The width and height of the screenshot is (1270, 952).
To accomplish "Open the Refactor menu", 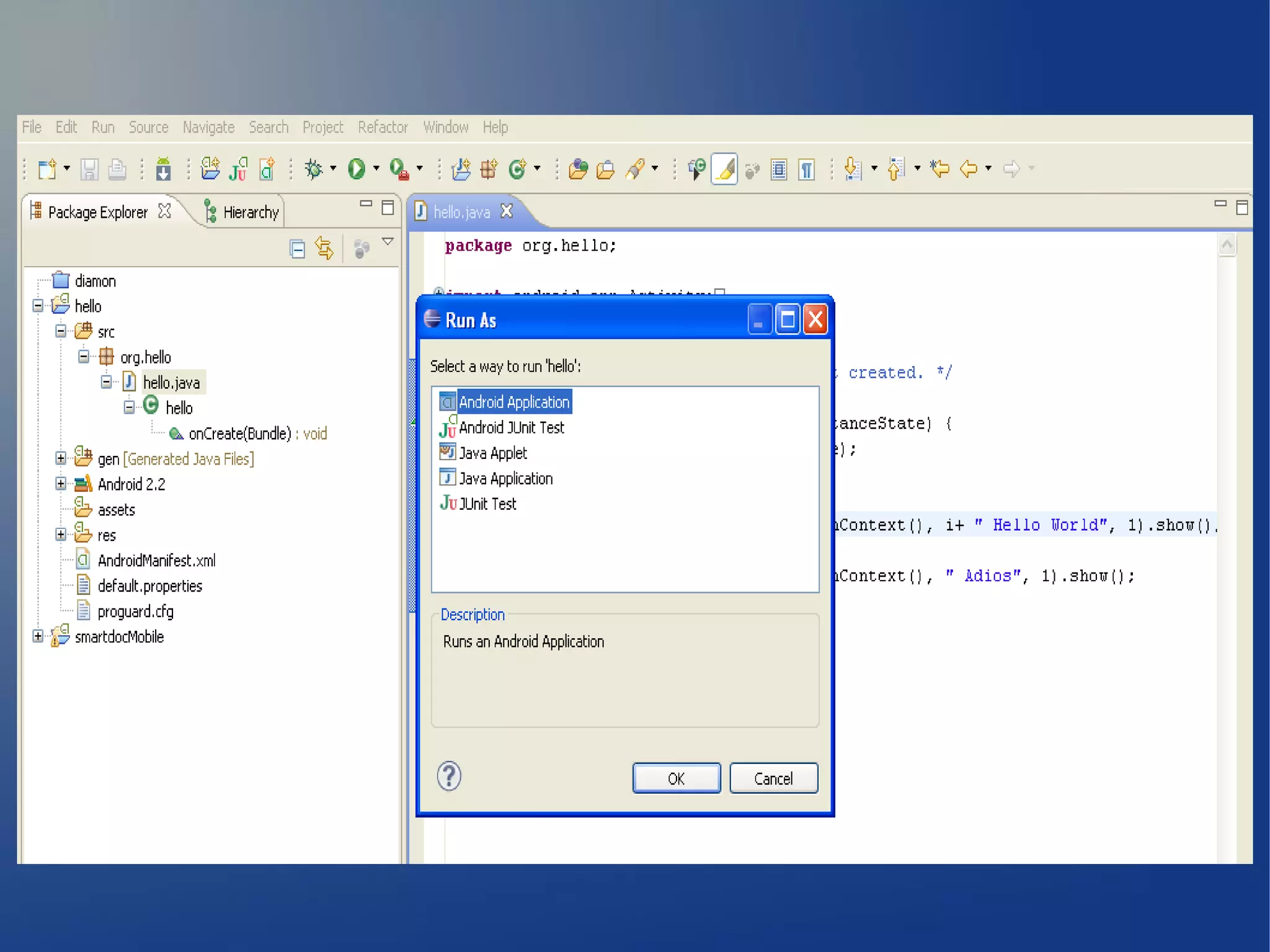I will (383, 127).
